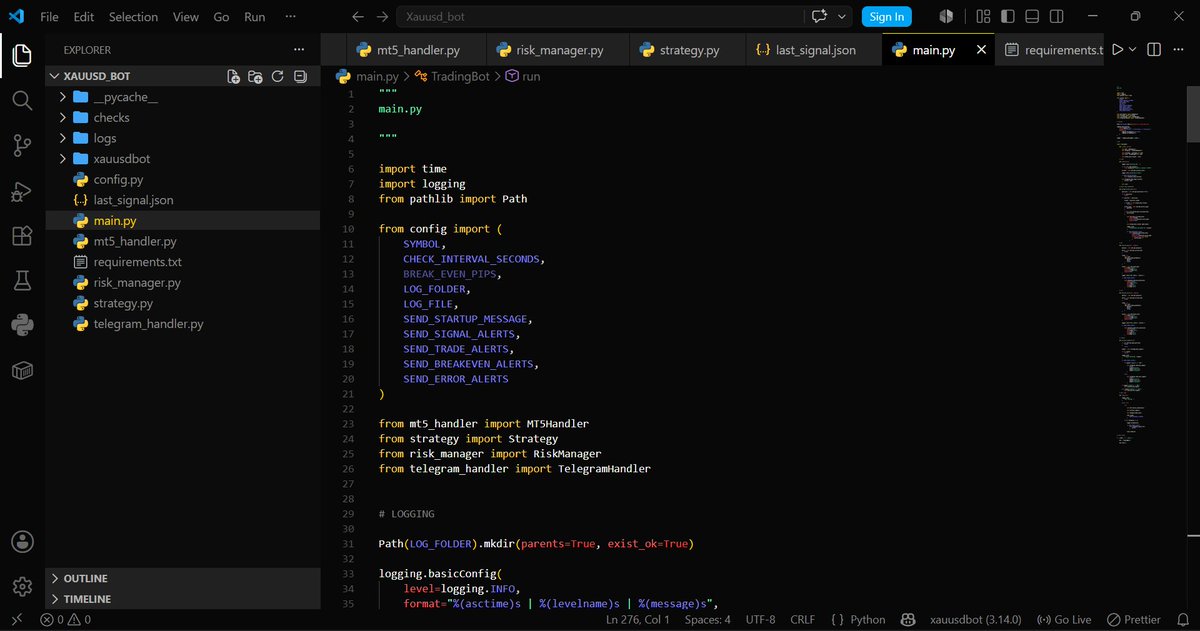Image resolution: width=1200 pixels, height=631 pixels.
Task: Toggle the secondary side bar visibility
Action: pos(1055,17)
